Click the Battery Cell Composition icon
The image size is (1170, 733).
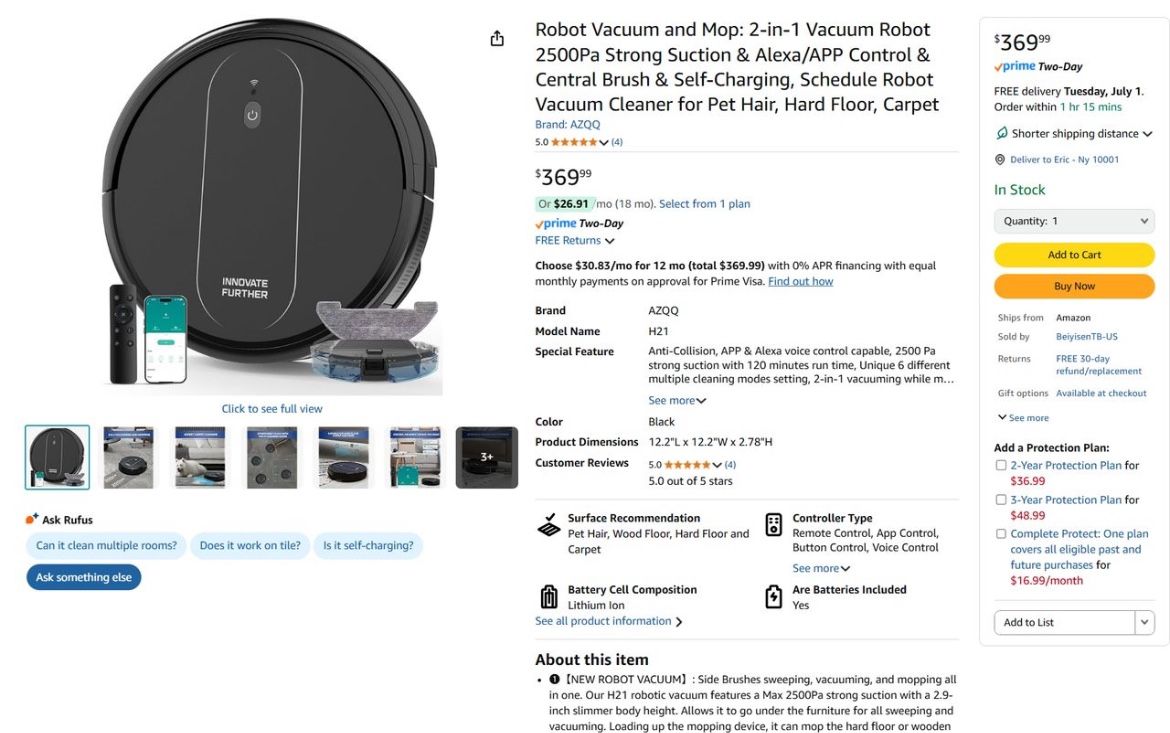coord(548,595)
